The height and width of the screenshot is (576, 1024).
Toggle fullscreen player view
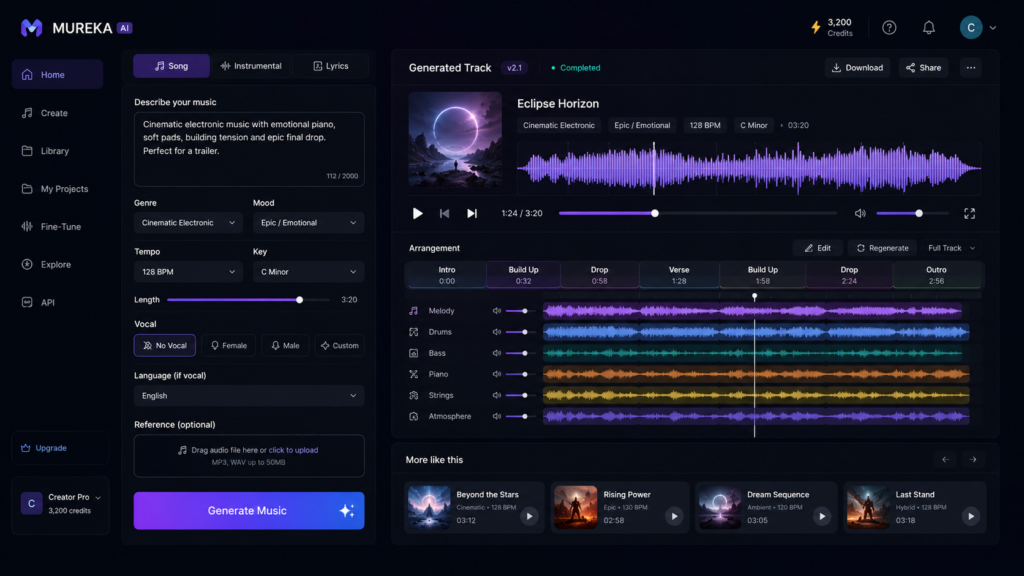click(969, 214)
